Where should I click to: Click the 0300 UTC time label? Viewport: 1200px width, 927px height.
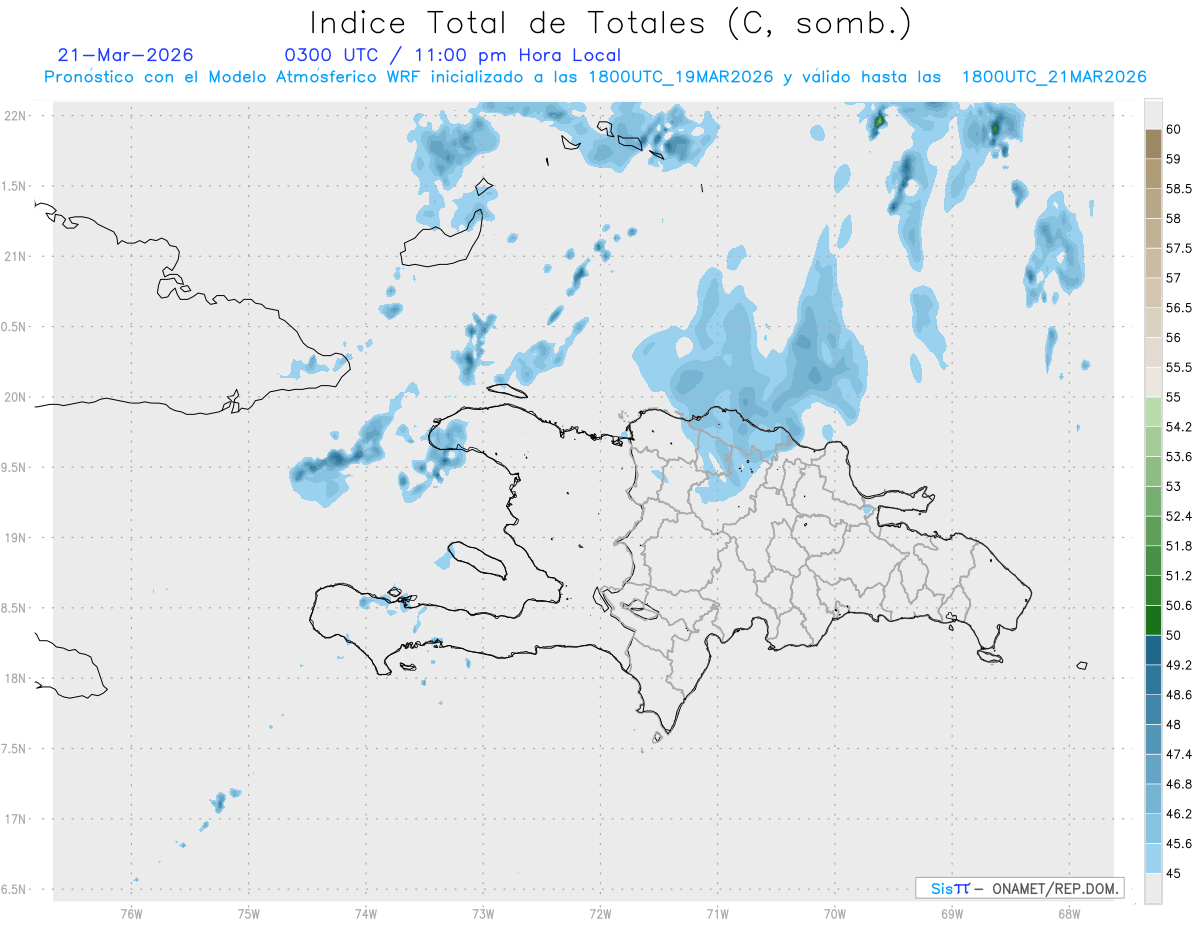point(332,55)
